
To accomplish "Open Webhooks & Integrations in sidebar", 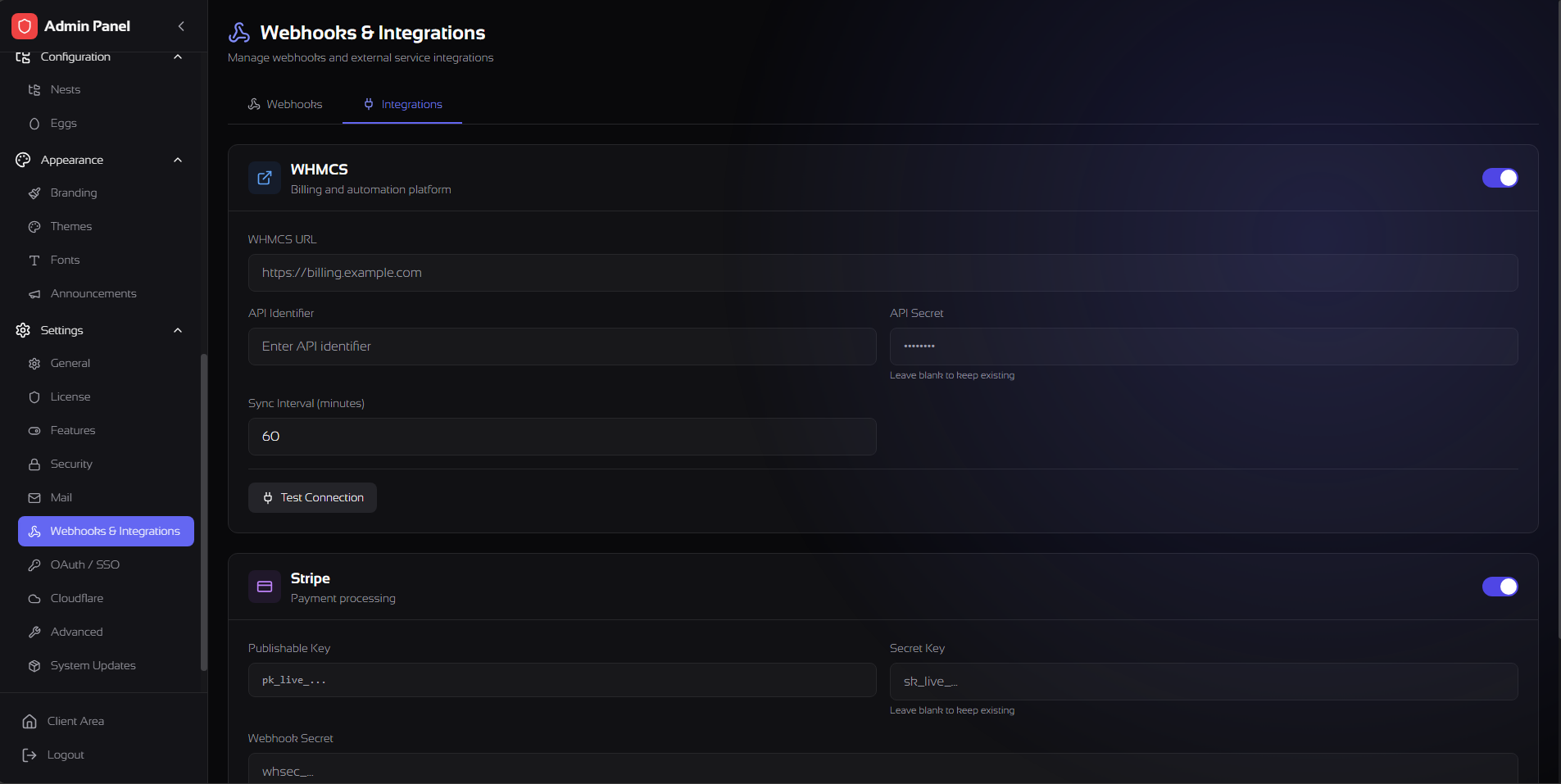I will [106, 531].
